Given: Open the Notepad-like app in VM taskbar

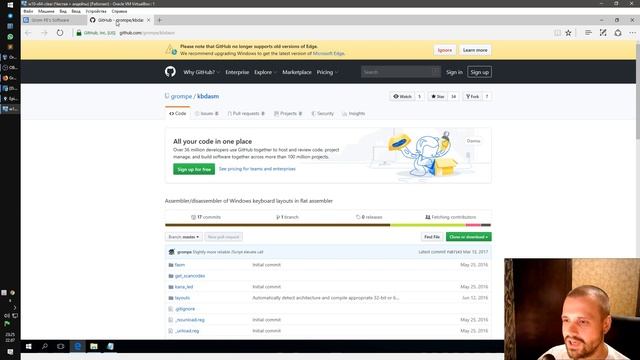Looking at the screenshot, I should coord(110,346).
